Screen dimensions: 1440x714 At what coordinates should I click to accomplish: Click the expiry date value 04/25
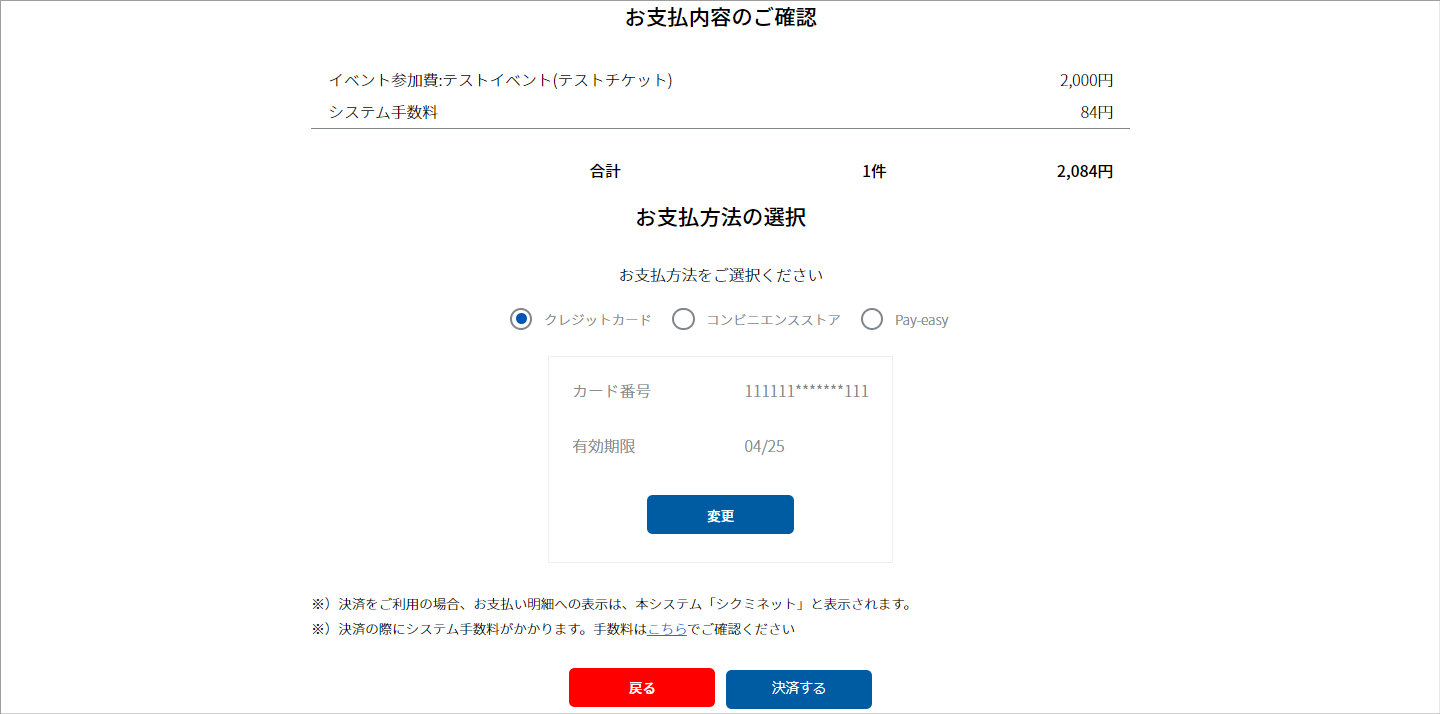[764, 446]
